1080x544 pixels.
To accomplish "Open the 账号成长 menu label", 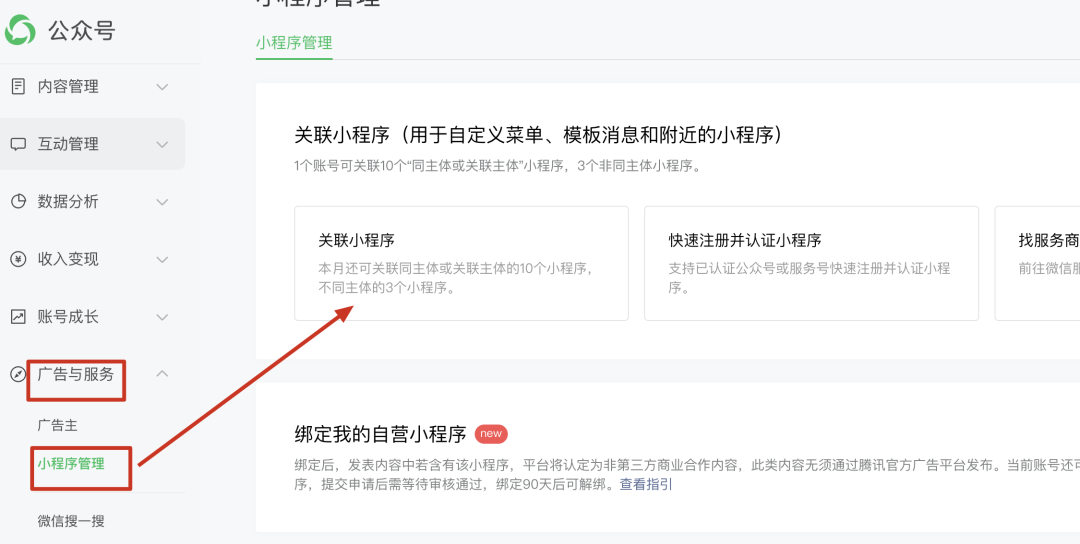I will [68, 317].
